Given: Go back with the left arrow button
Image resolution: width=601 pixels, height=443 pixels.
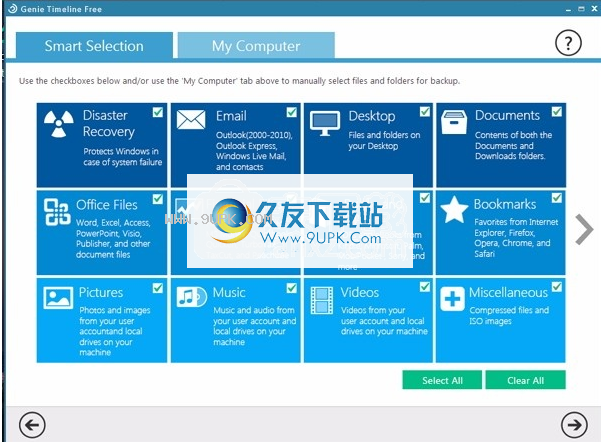Looking at the screenshot, I should pos(32,425).
